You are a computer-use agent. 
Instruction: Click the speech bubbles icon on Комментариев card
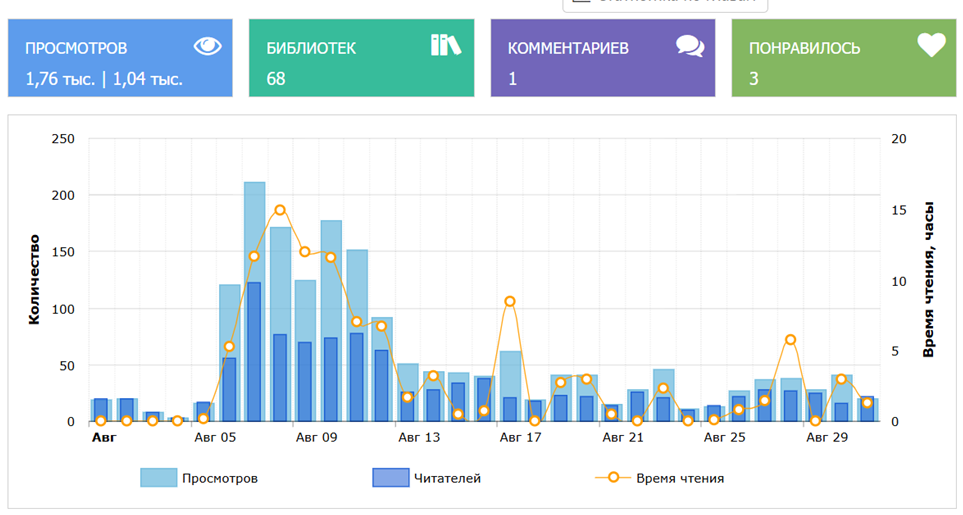690,46
